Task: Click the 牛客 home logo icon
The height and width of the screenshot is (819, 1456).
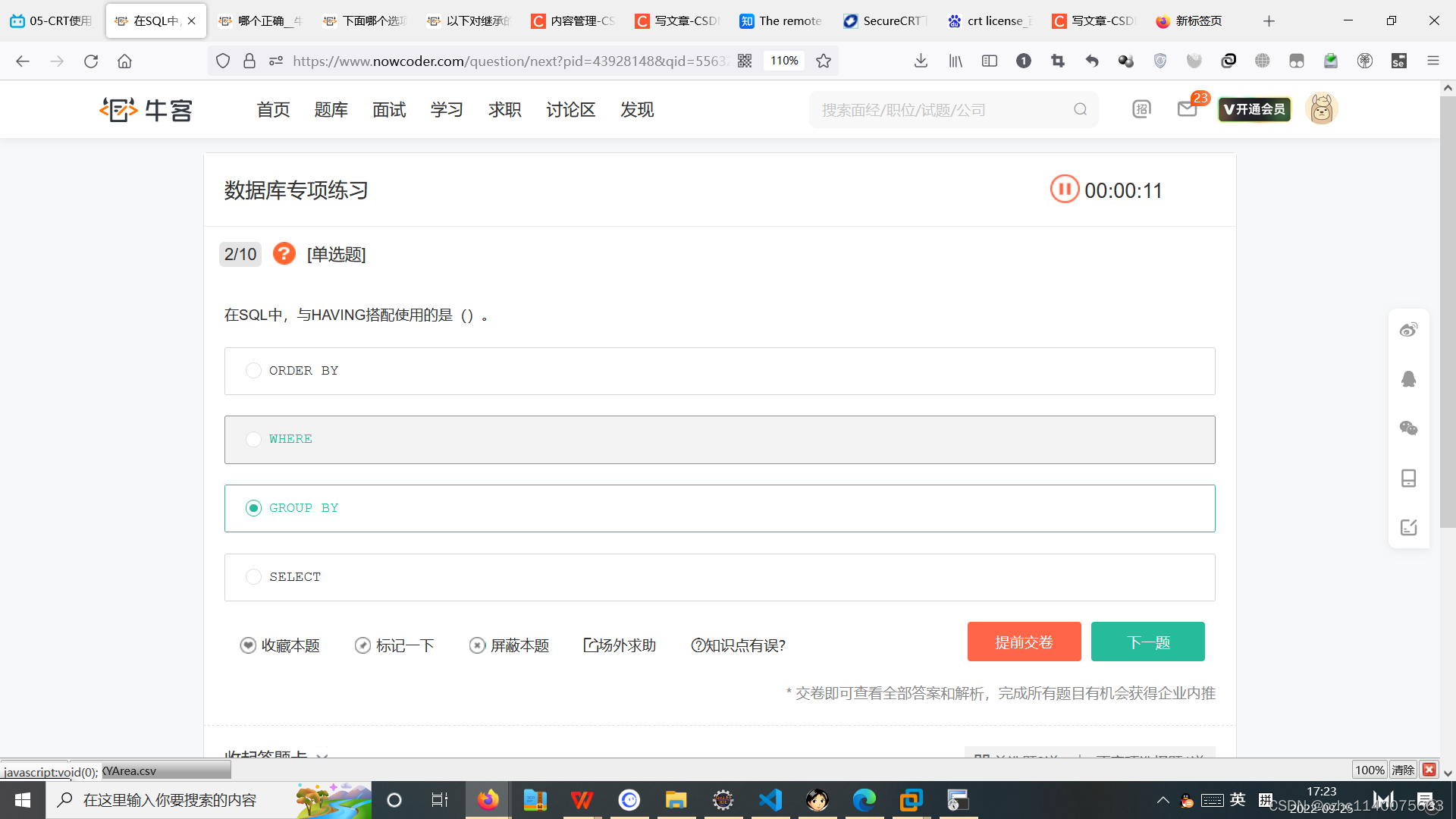Action: pos(146,110)
